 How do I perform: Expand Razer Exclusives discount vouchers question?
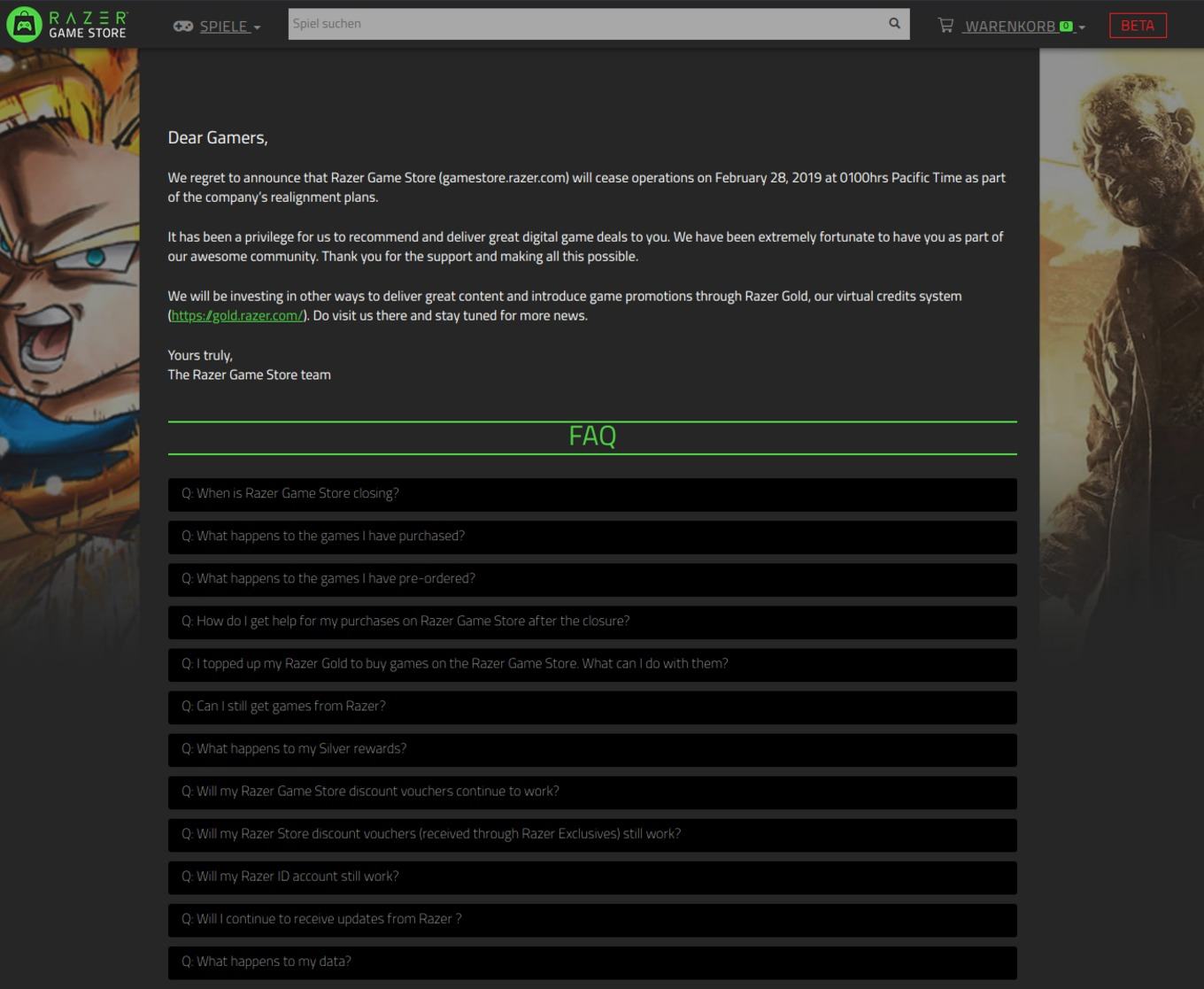(x=592, y=834)
